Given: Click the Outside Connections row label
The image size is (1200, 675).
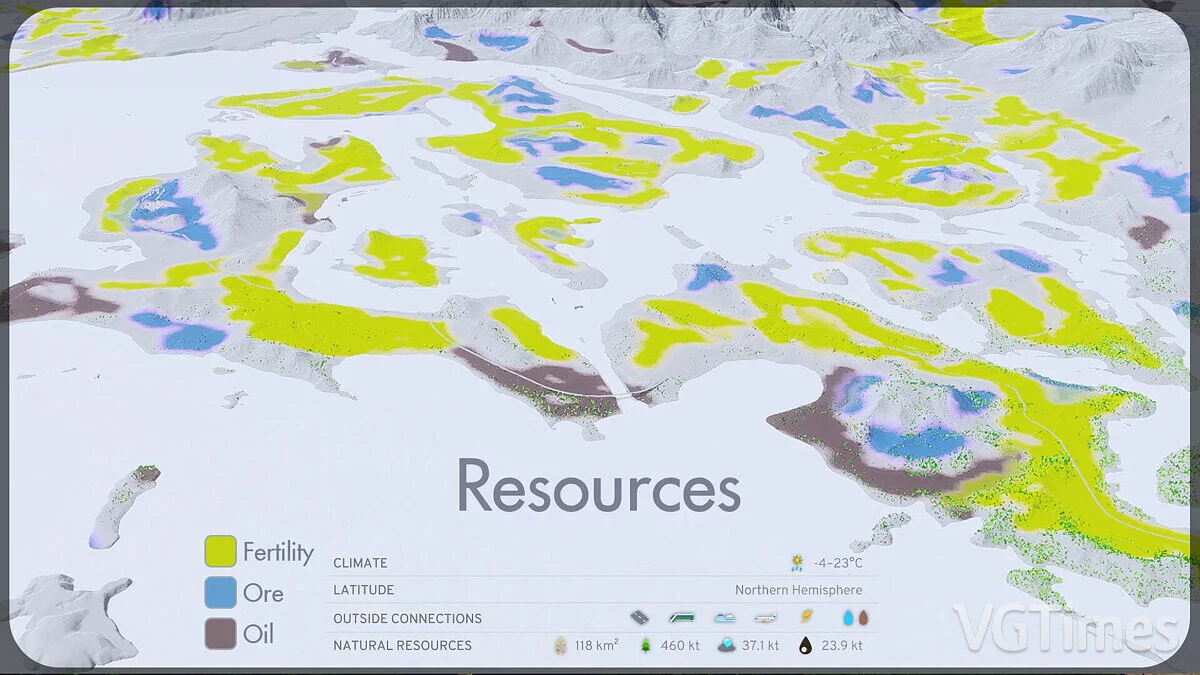Looking at the screenshot, I should [407, 618].
